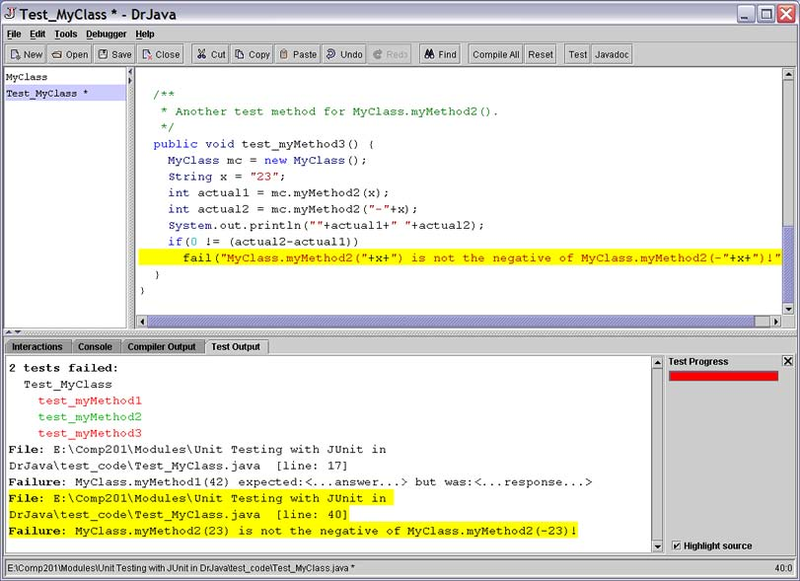This screenshot has width=800, height=581.
Task: Collapse the bottom pane using the divider arrows
Action: point(17,332)
